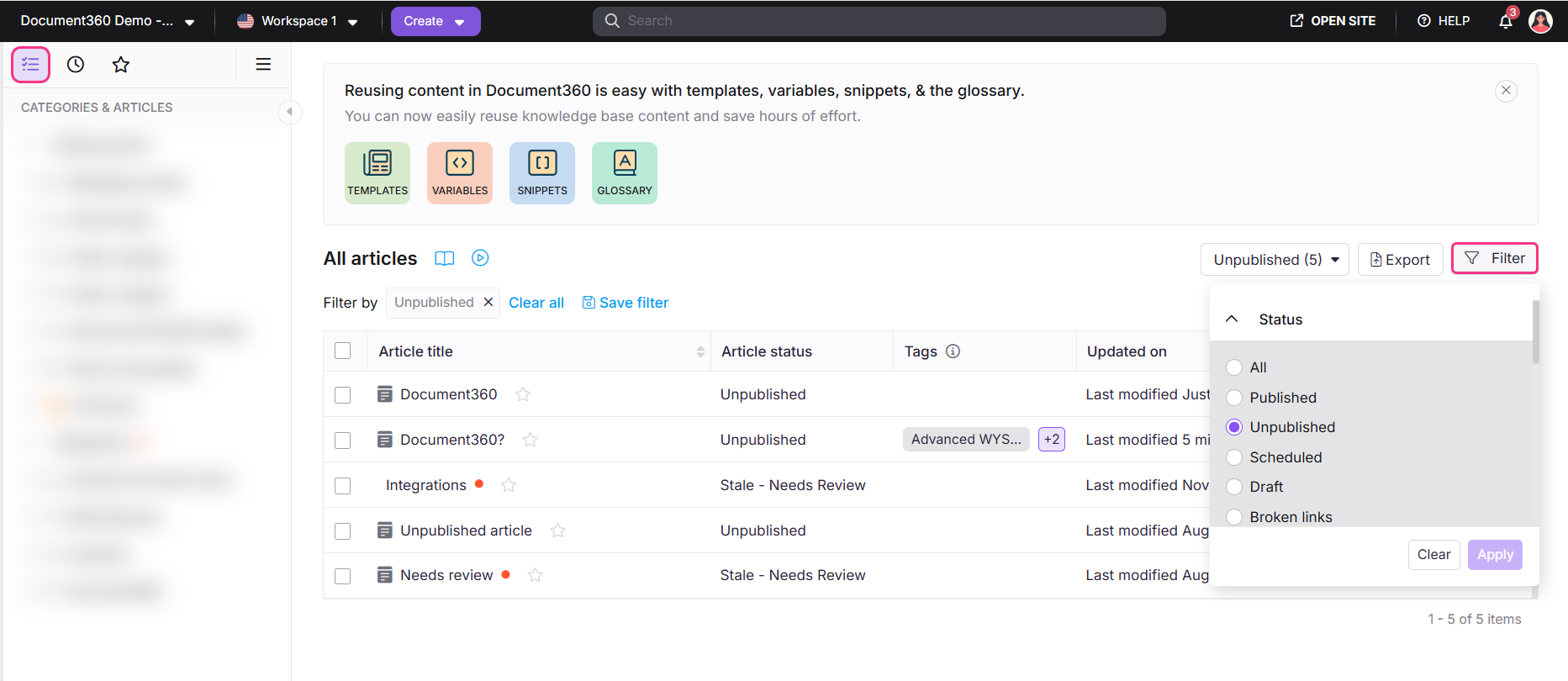Open the Variables tile
Viewport: 1568px width, 681px height.
pyautogui.click(x=460, y=173)
